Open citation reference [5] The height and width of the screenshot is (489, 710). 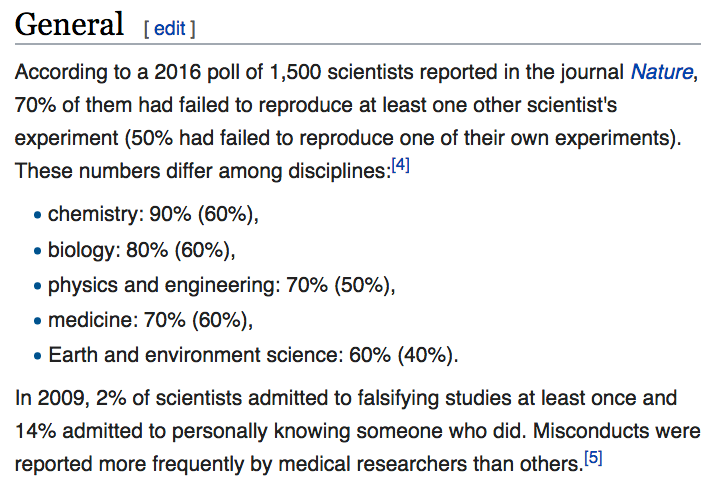[593, 458]
